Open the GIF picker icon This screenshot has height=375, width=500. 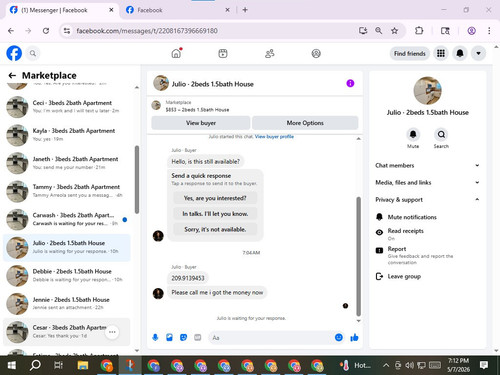(198, 338)
